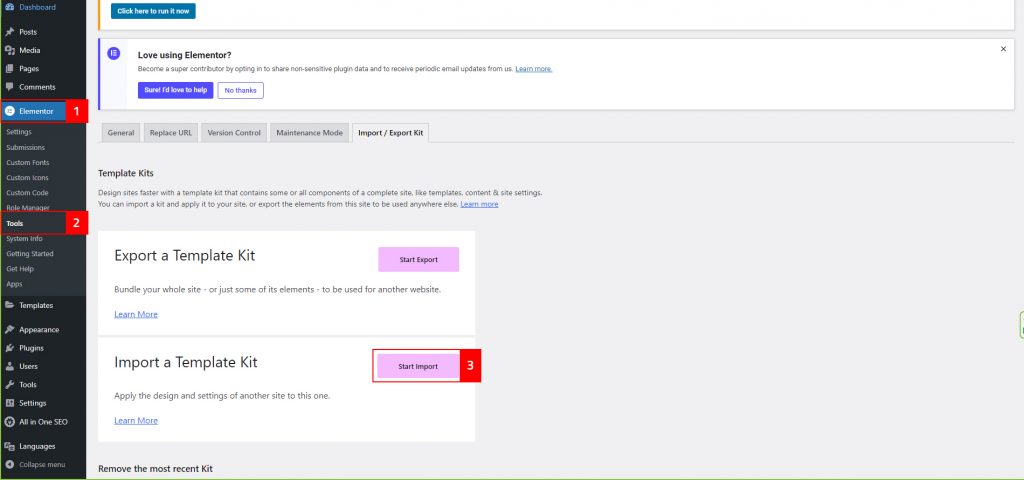Click the Languages menu label
This screenshot has height=480, width=1024.
point(37,446)
